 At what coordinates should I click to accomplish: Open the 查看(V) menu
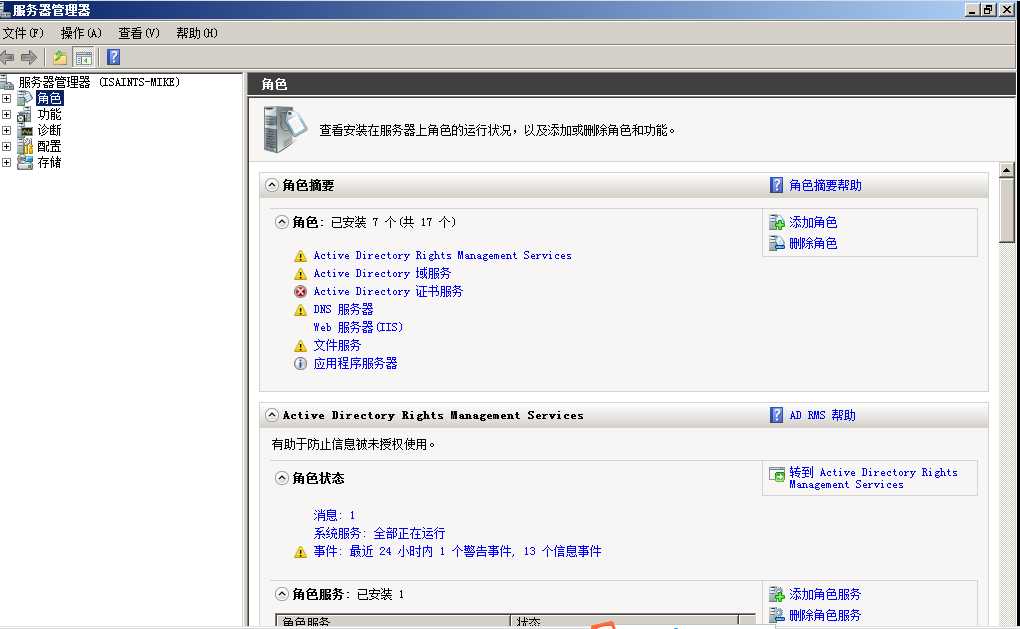pyautogui.click(x=139, y=33)
